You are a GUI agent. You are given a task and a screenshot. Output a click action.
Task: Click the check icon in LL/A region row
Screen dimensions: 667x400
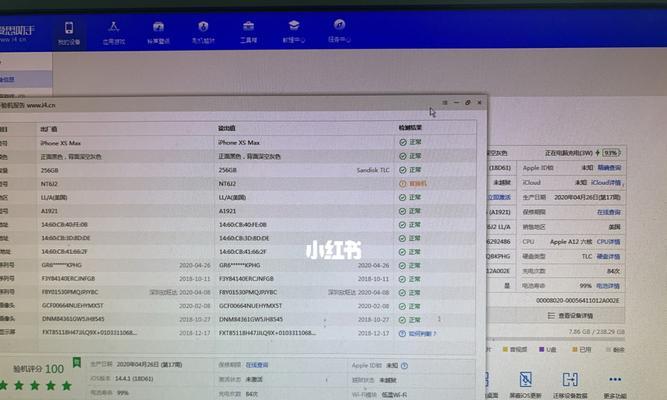pos(402,197)
